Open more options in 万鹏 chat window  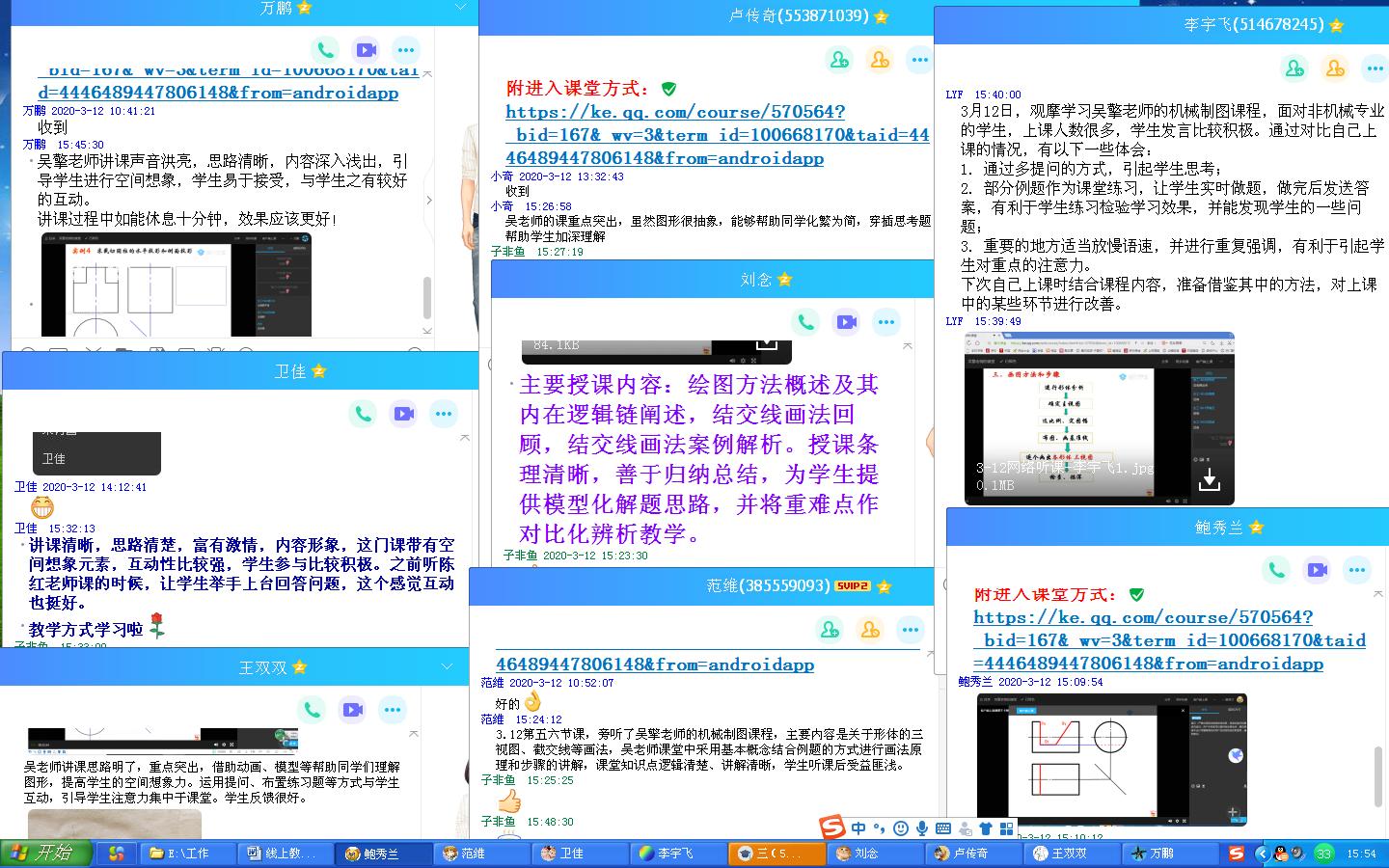click(x=406, y=50)
